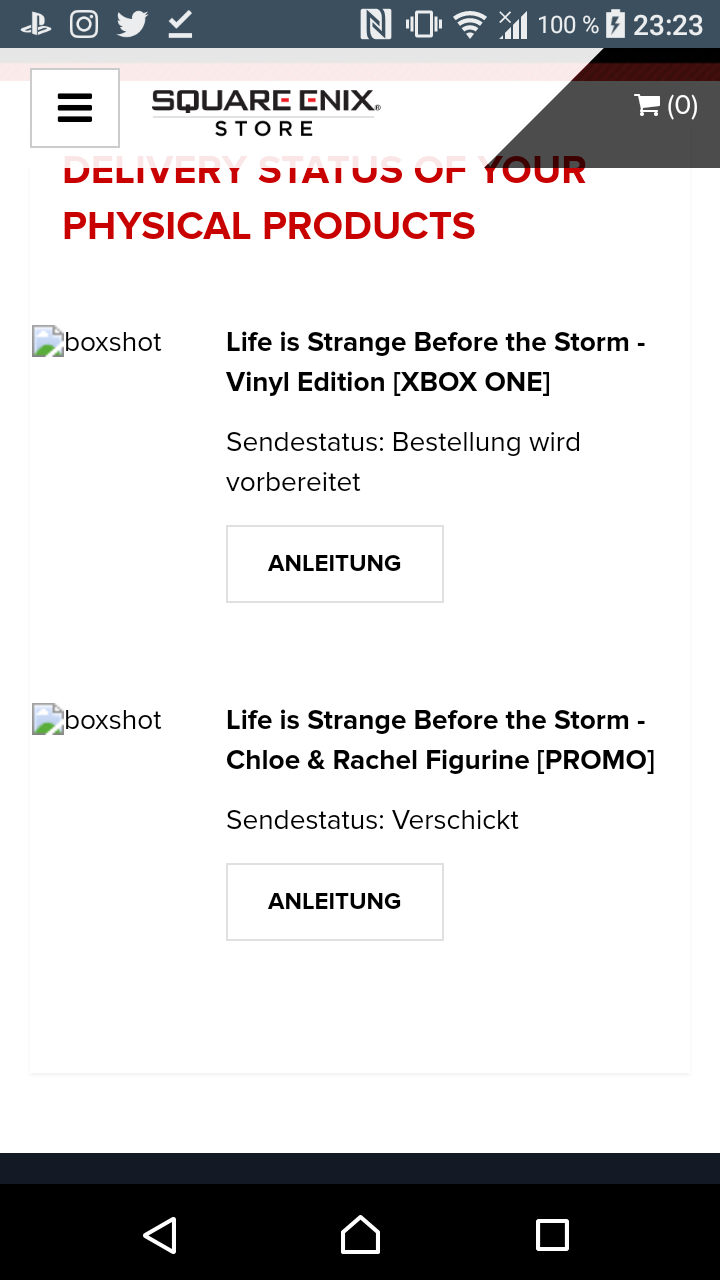Open the hamburger navigation menu
This screenshot has width=720, height=1280.
click(75, 108)
